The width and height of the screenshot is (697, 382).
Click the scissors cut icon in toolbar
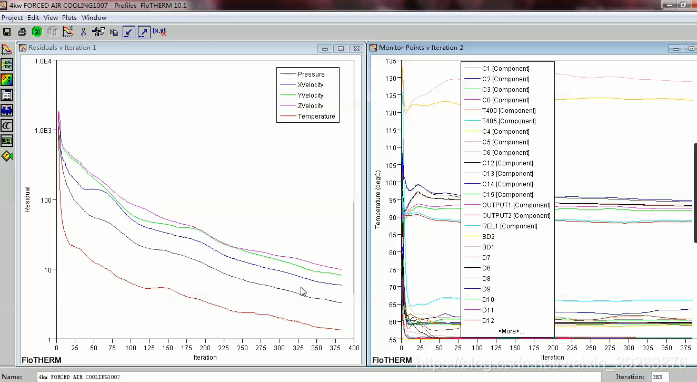point(83,32)
